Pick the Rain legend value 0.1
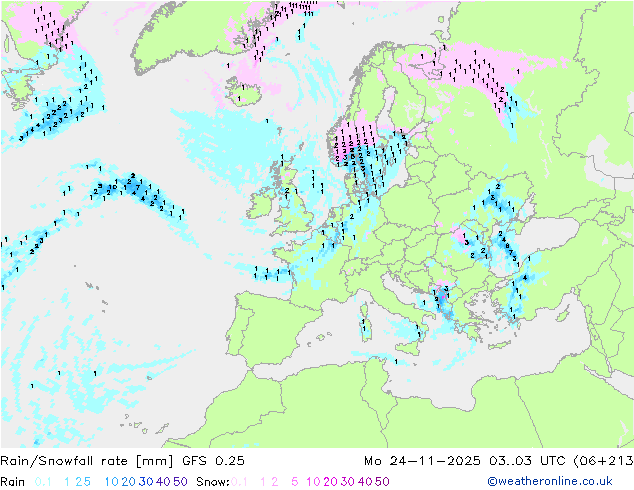Image resolution: width=634 pixels, height=490 pixels. coord(43,482)
